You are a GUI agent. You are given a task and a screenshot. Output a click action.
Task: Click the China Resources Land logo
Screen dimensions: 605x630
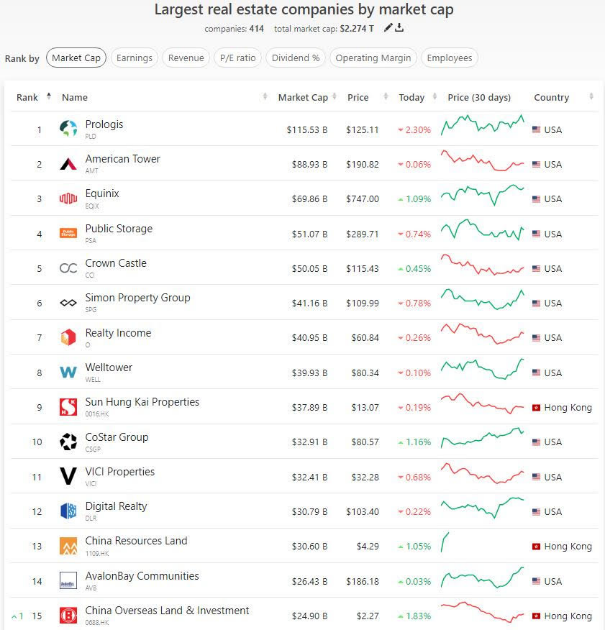point(68,546)
